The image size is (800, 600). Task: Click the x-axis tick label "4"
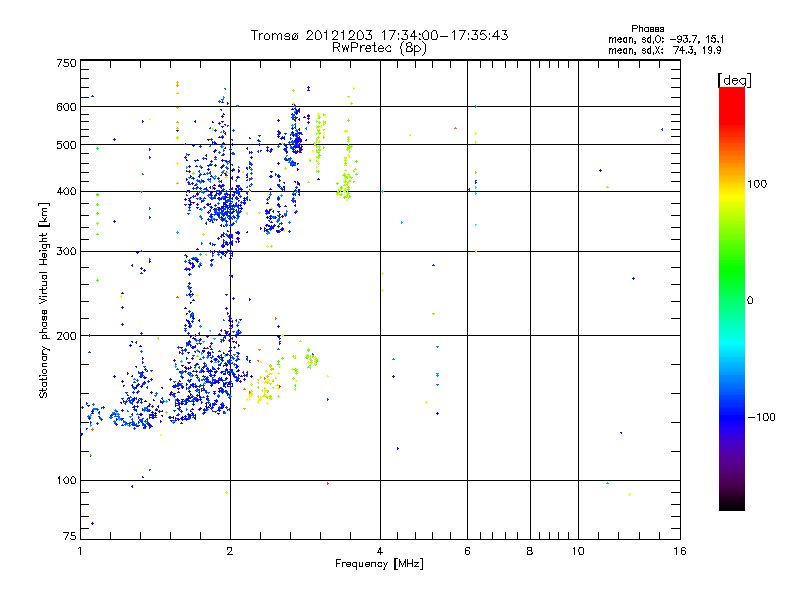coord(380,551)
